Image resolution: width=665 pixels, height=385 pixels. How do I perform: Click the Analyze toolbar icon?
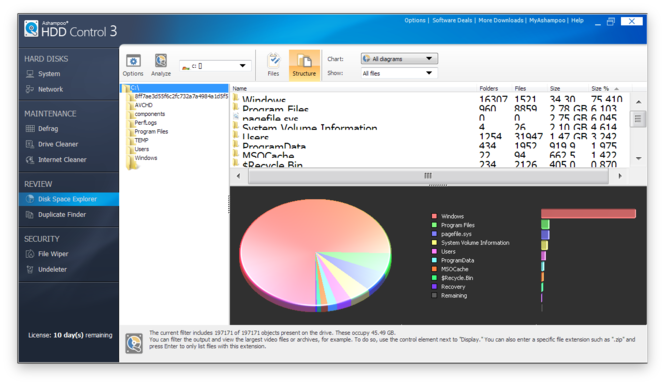(161, 65)
